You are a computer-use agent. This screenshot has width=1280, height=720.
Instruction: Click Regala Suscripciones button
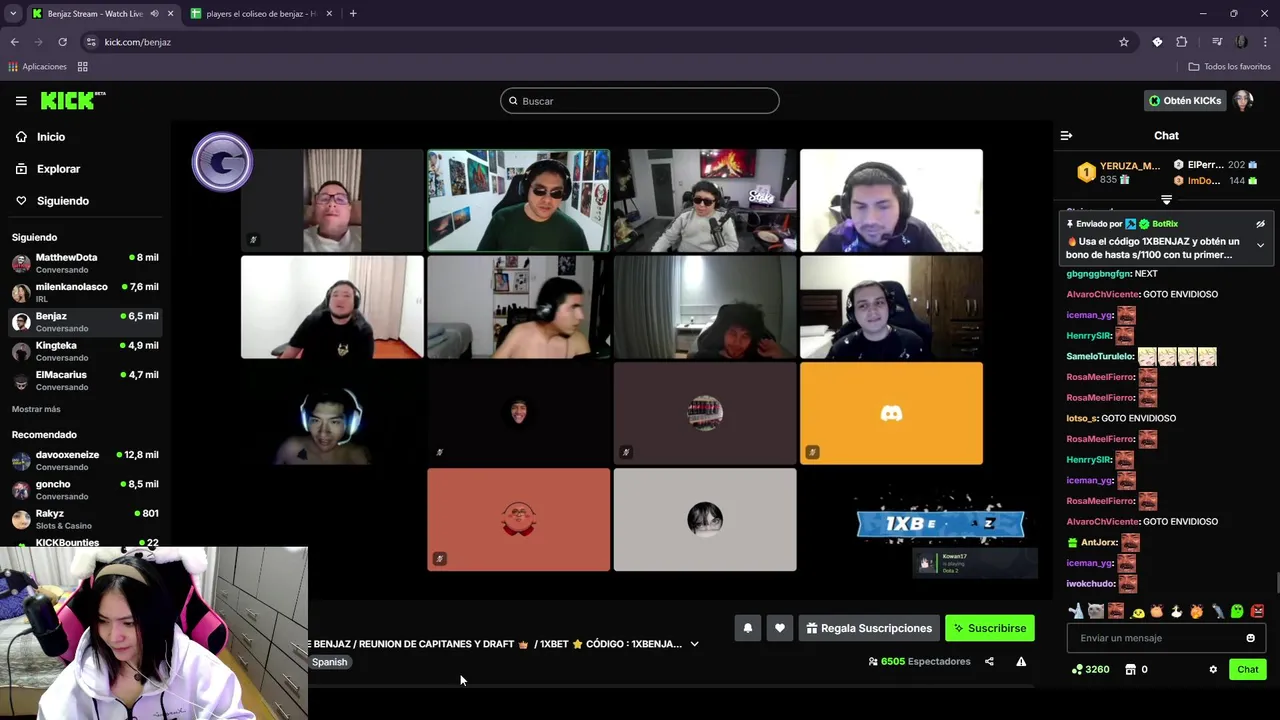869,628
